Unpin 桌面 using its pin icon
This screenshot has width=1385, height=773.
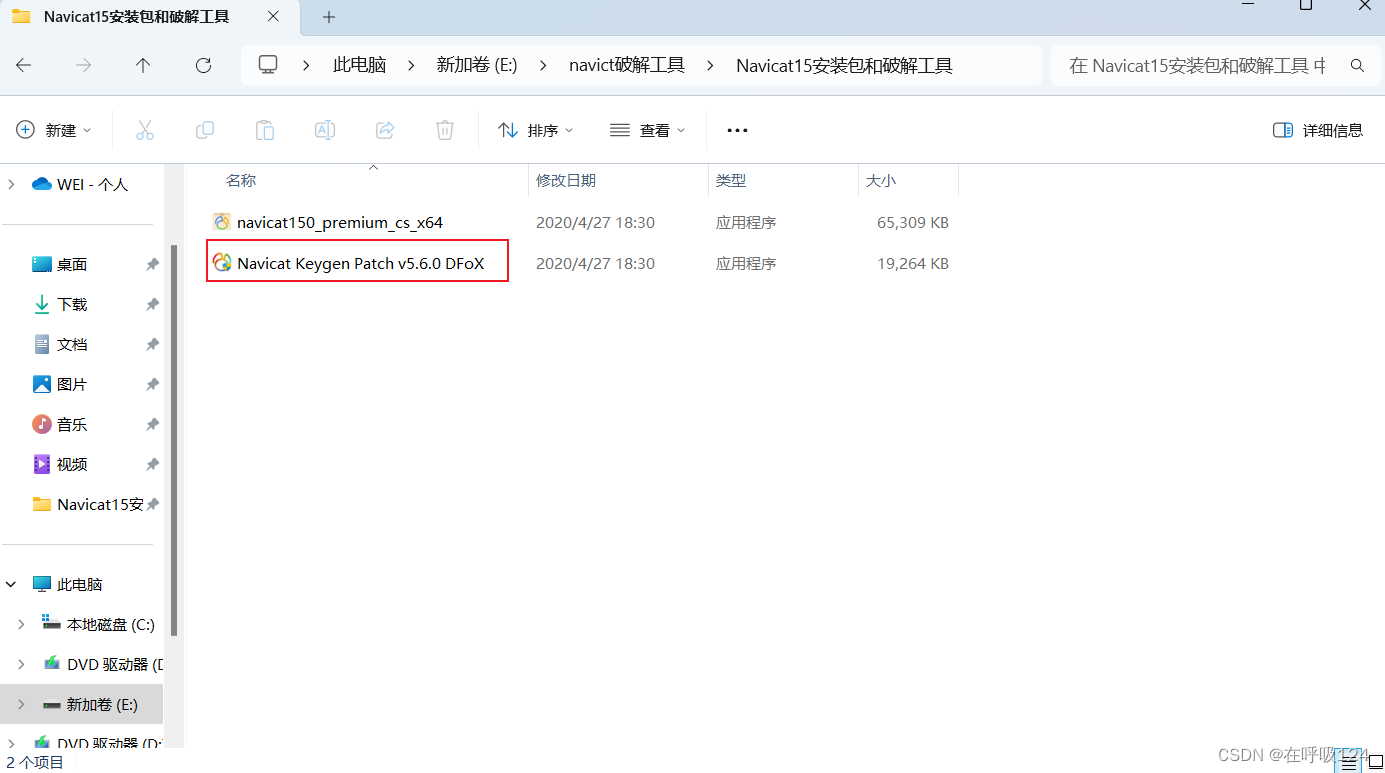152,264
